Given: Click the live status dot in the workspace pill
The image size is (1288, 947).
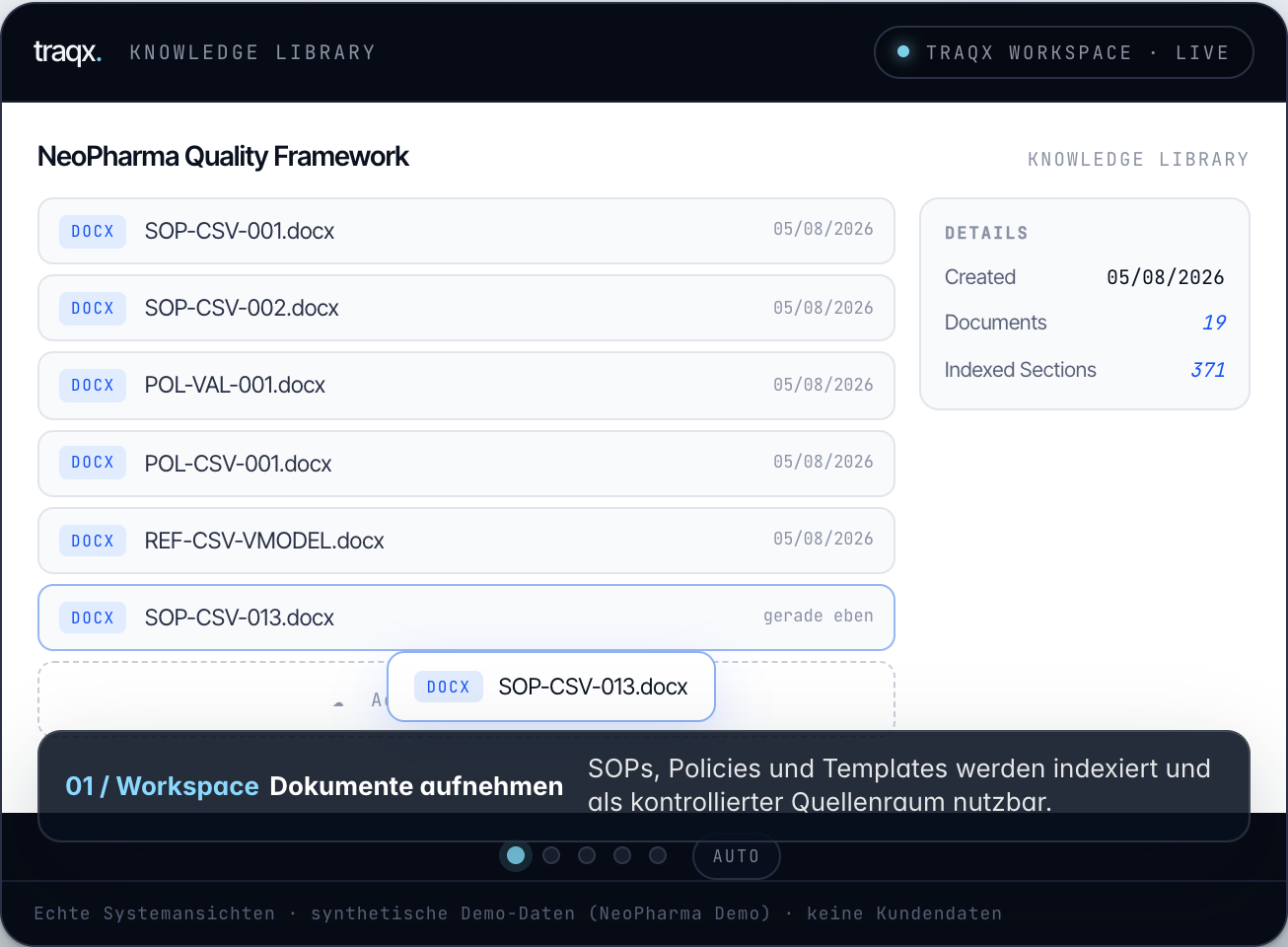Looking at the screenshot, I should (902, 52).
